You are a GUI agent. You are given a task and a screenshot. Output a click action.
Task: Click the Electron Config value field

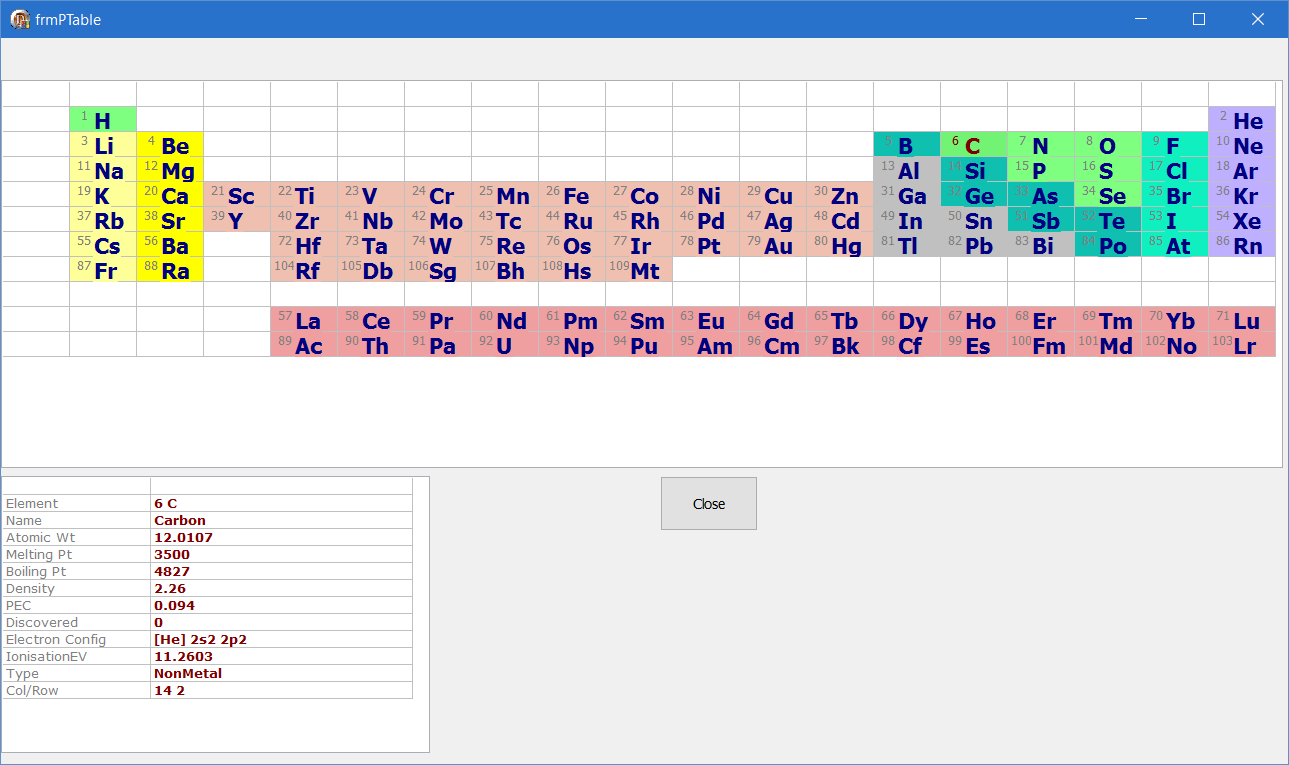click(x=280, y=639)
